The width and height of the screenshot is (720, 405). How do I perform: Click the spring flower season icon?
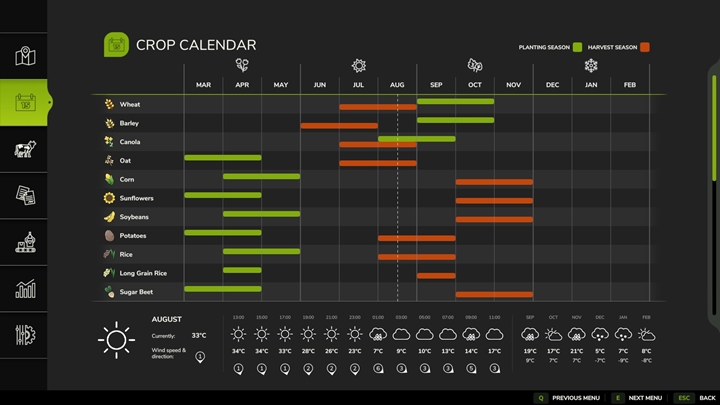[242, 65]
